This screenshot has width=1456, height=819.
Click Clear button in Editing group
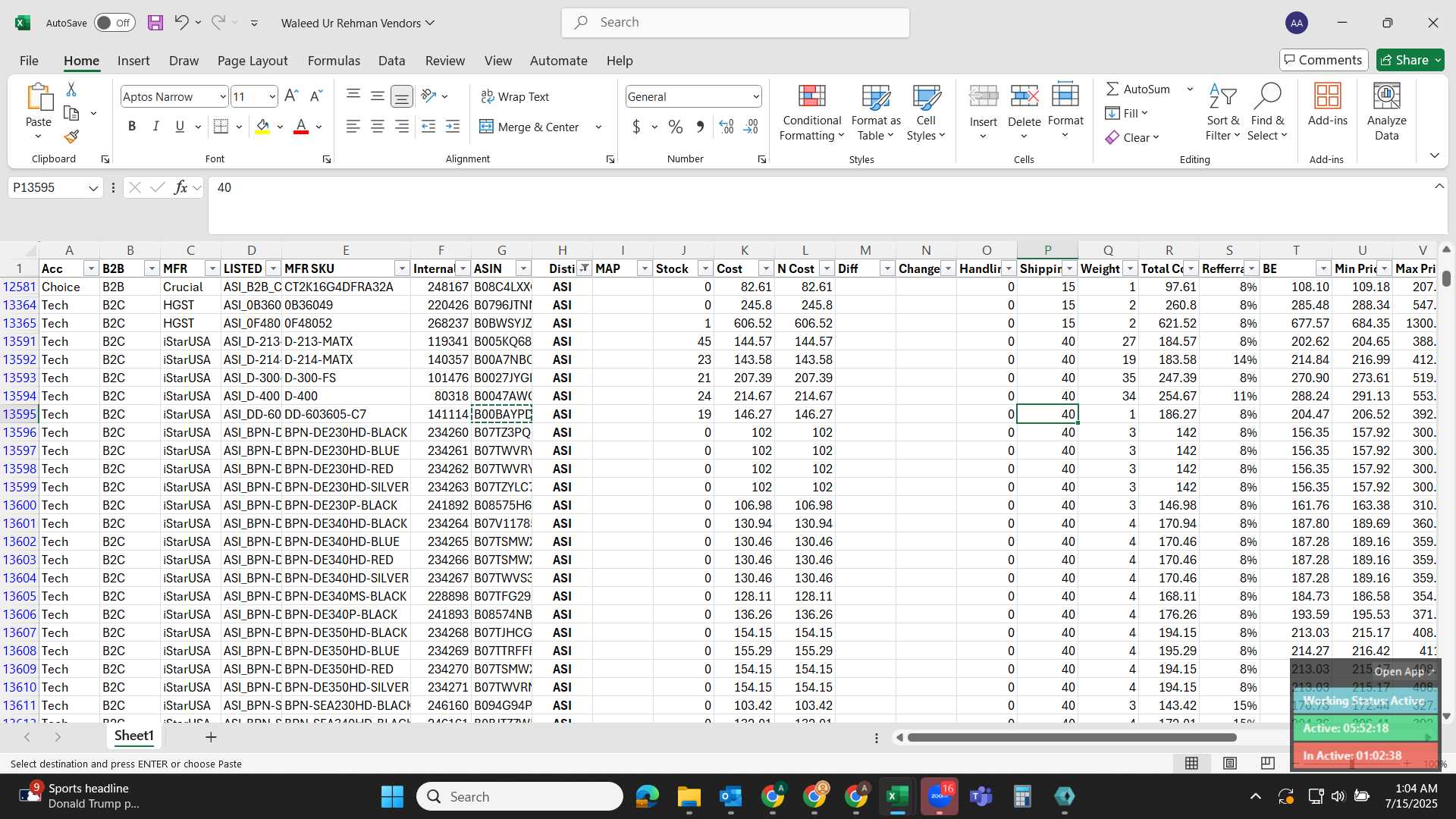click(1131, 137)
